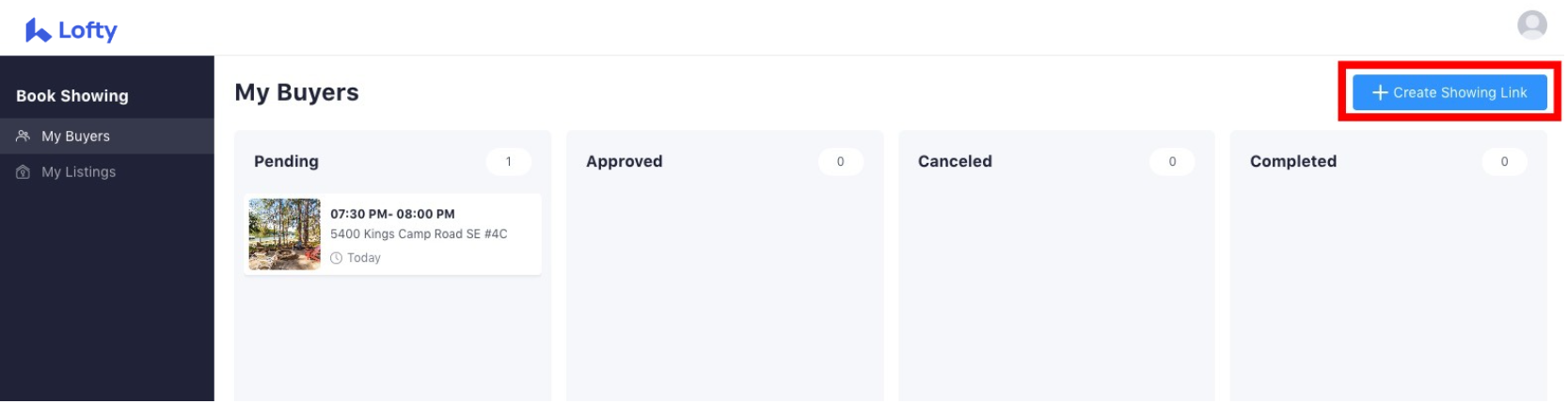Click the plus icon on Create Showing Link
This screenshot has width=1568, height=404.
(x=1380, y=92)
